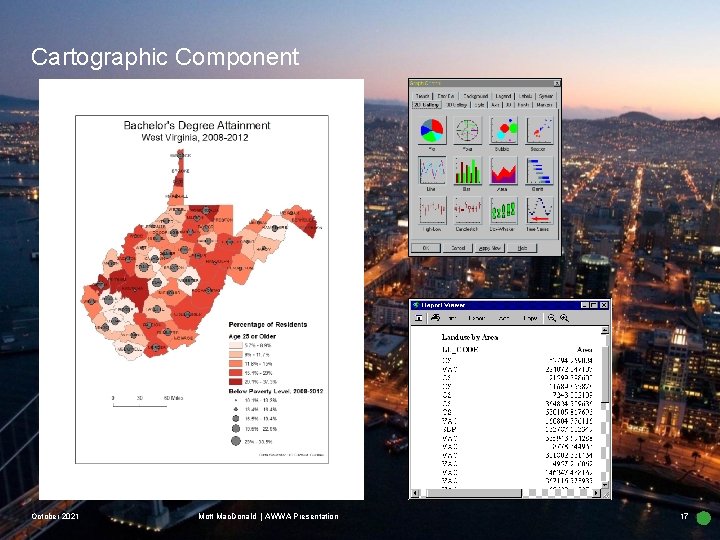Click the 'Landuse by Area' report heading
This screenshot has width=720, height=540.
click(470, 337)
